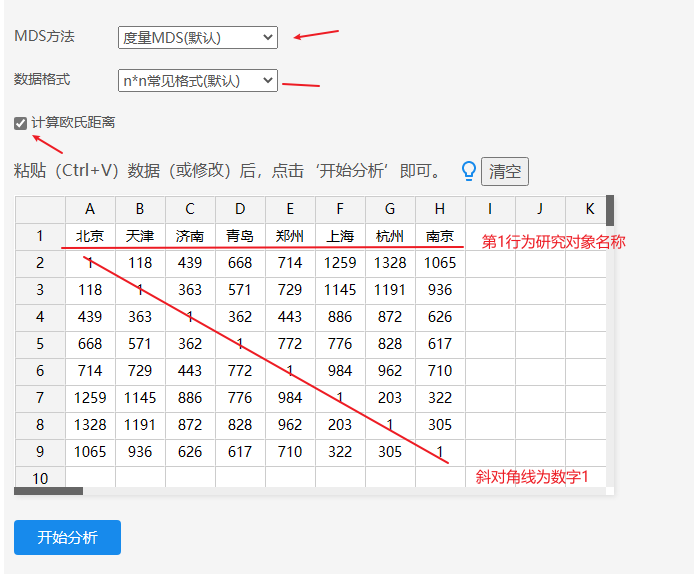Image resolution: width=694 pixels, height=574 pixels.
Task: Select column A header
Action: [x=90, y=209]
